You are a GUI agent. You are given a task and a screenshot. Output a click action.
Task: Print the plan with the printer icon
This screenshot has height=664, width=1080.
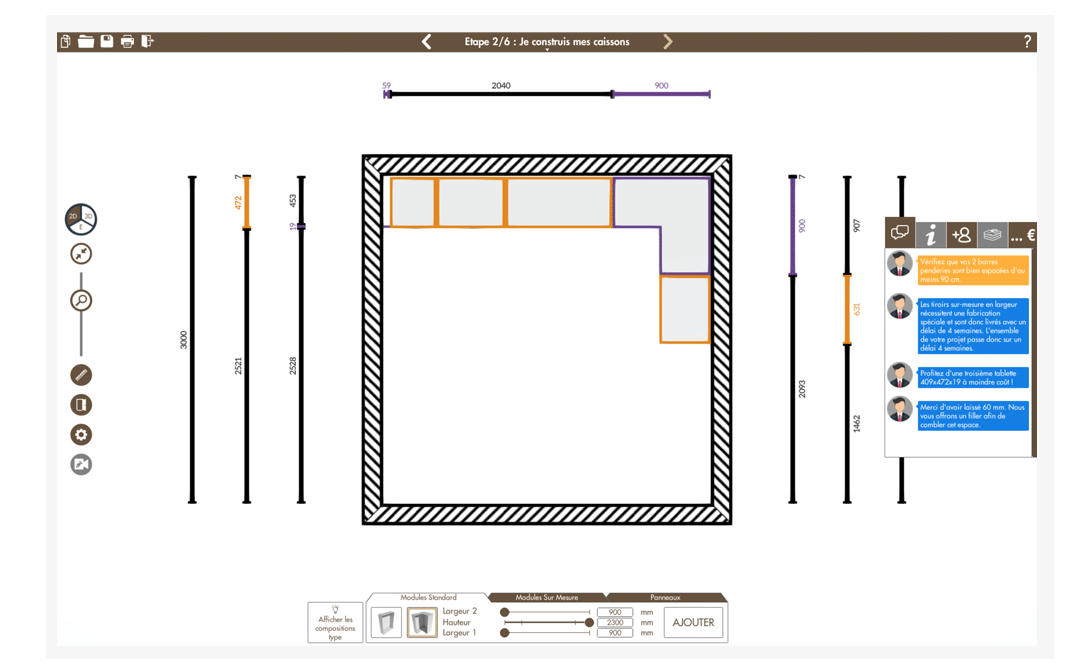coord(128,41)
